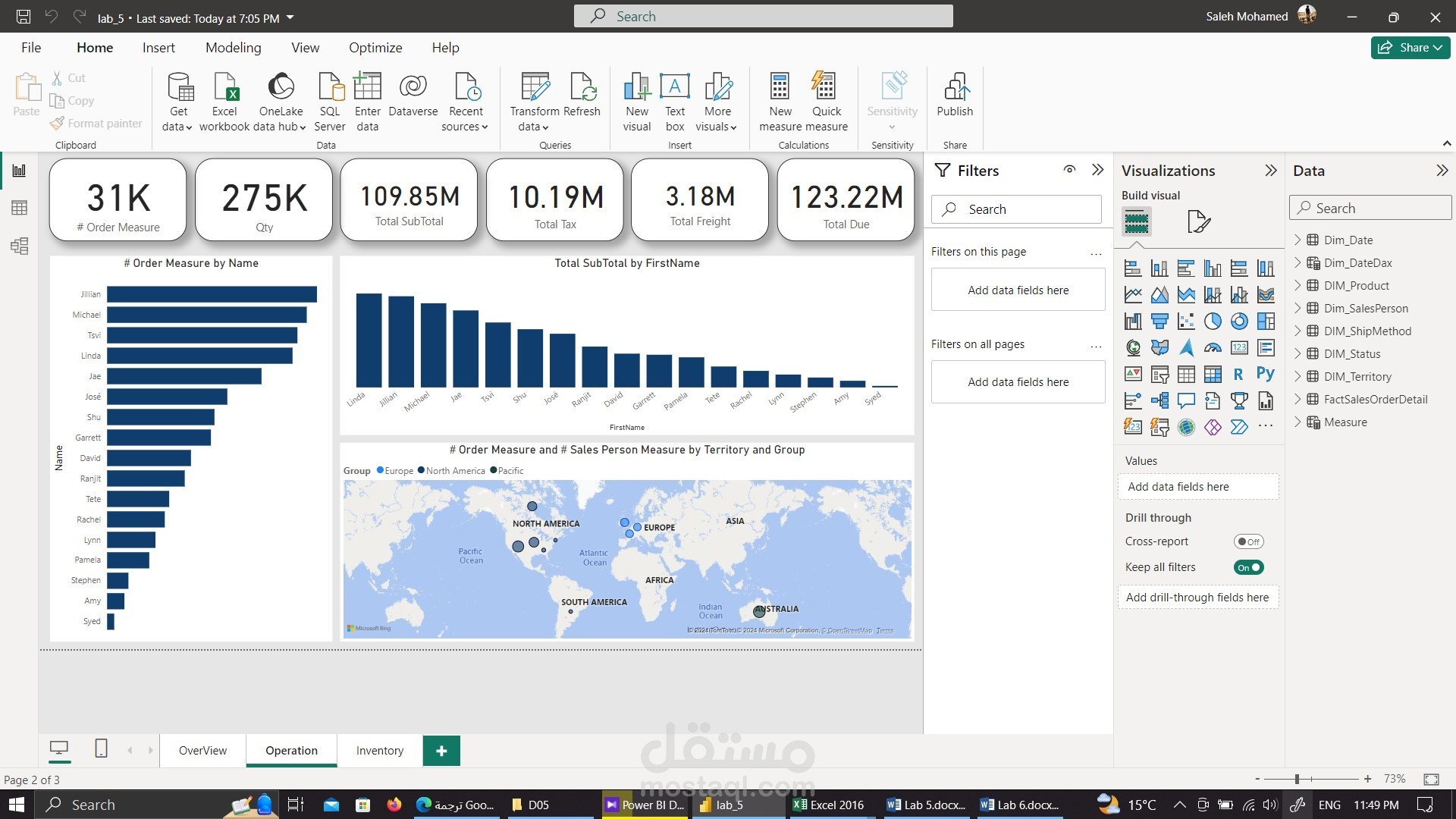Toggle the Cross-report switch
1456x819 pixels.
1247,541
